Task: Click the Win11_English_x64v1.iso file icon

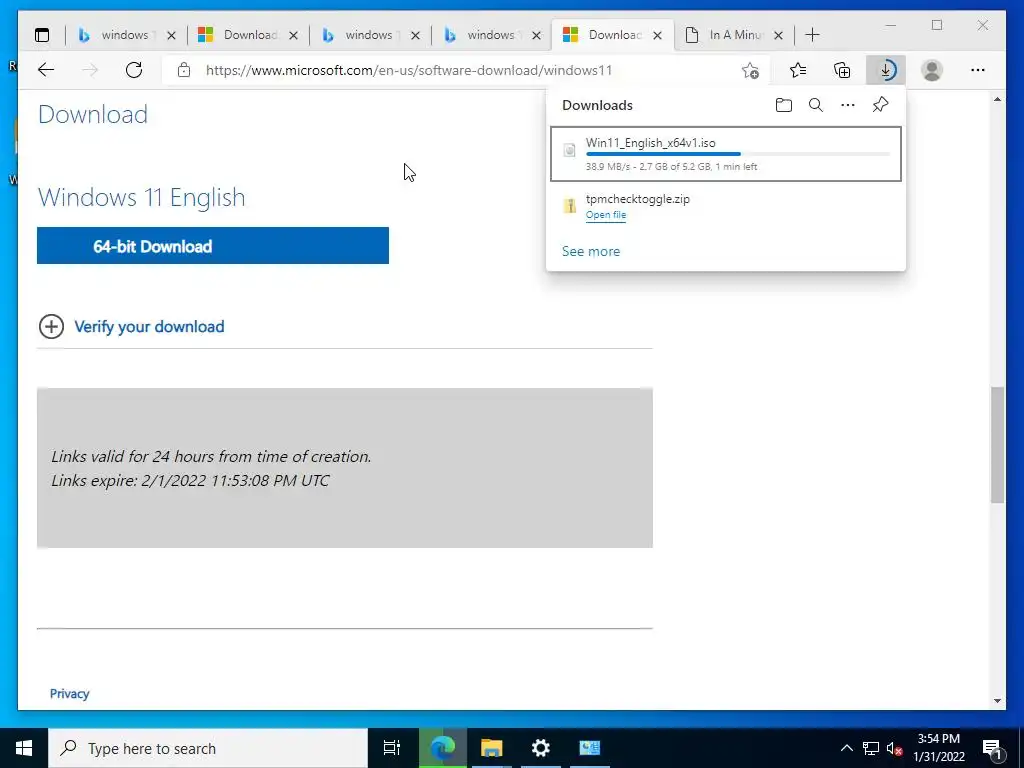Action: (x=569, y=150)
